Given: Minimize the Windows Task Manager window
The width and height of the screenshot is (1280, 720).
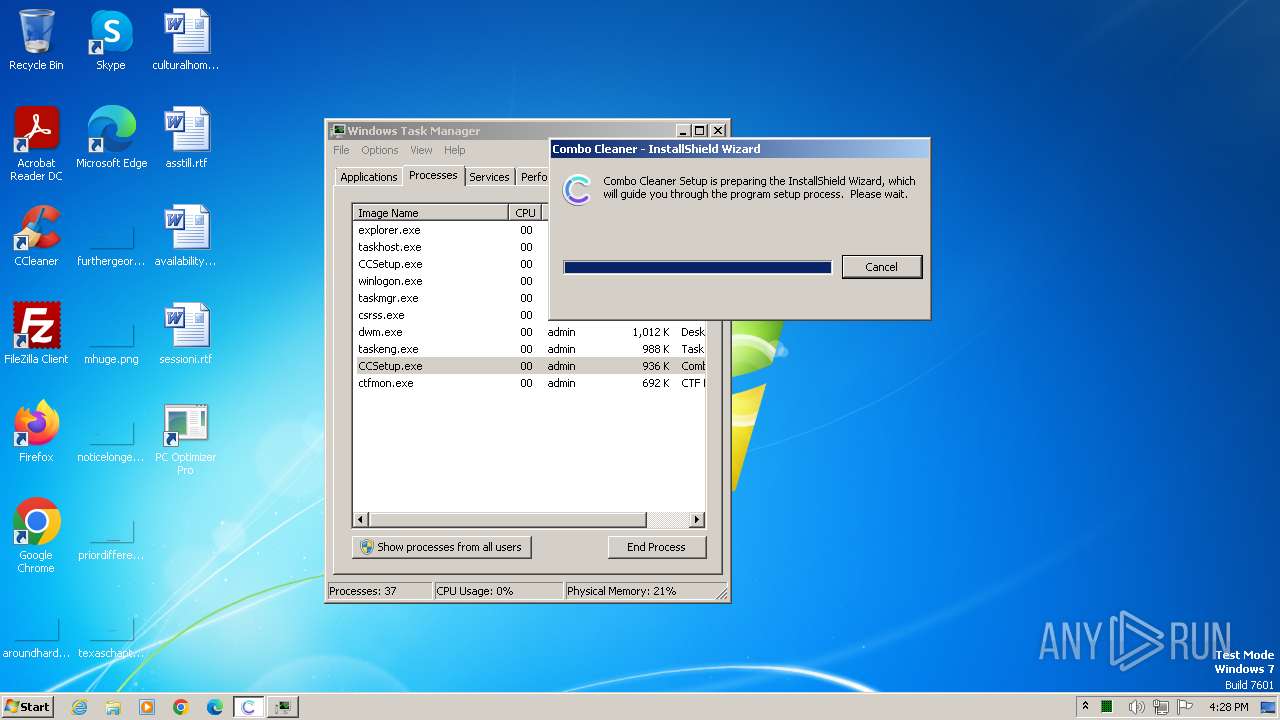Looking at the screenshot, I should [x=683, y=131].
